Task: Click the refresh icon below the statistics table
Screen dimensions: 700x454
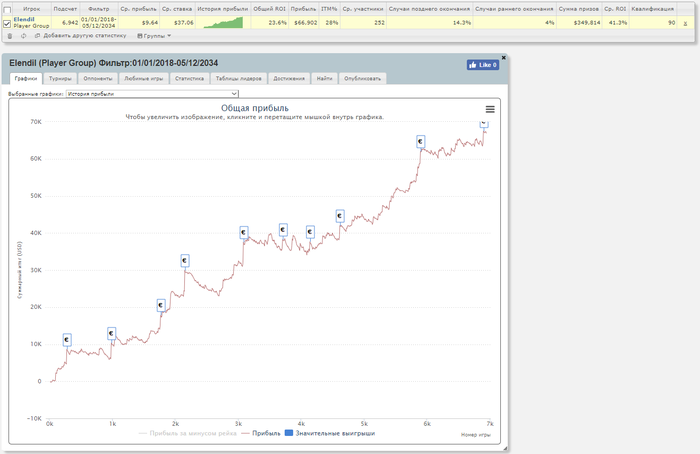Action: pyautogui.click(x=23, y=36)
